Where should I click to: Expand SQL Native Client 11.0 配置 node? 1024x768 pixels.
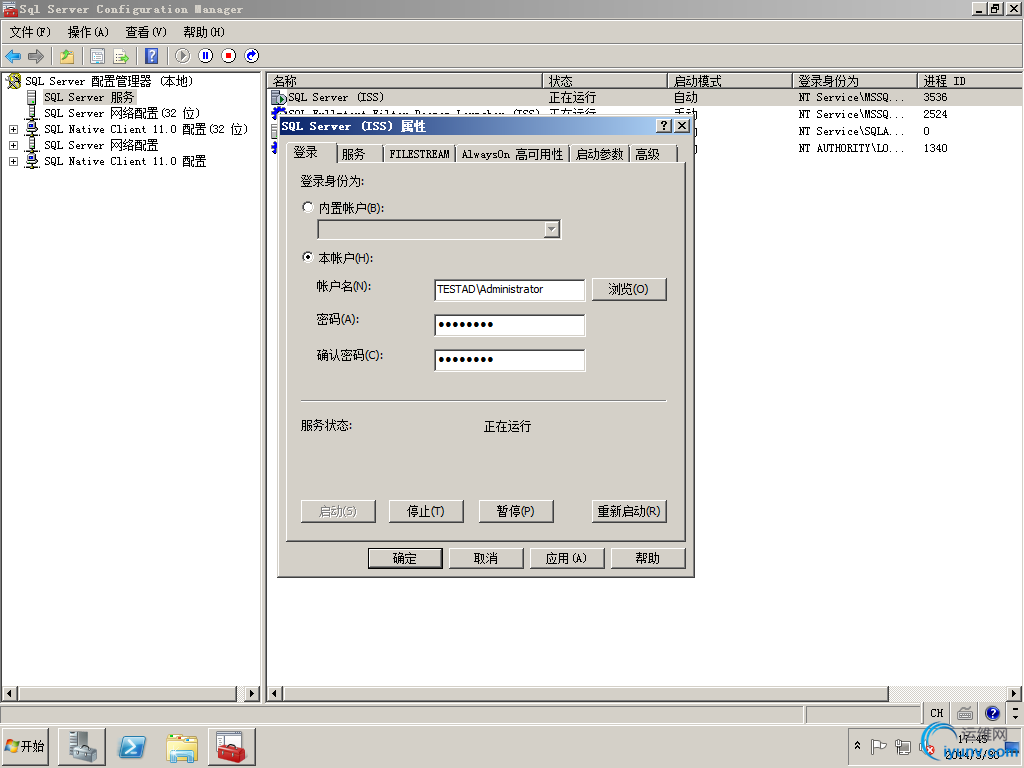(12, 161)
